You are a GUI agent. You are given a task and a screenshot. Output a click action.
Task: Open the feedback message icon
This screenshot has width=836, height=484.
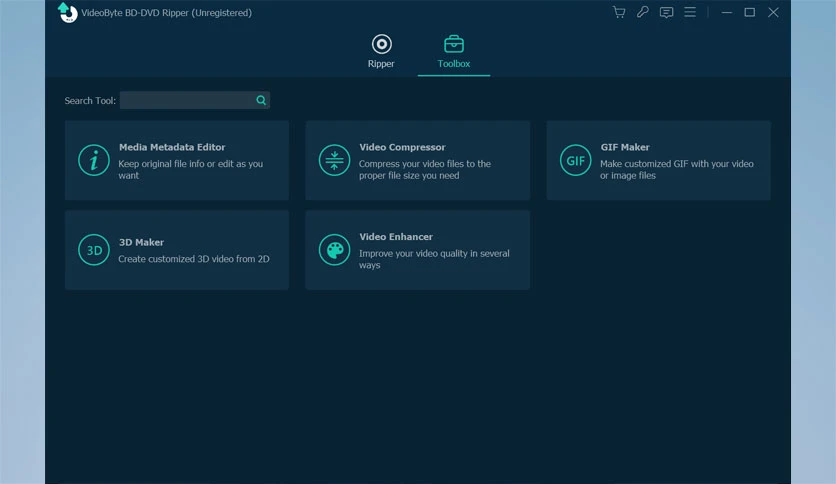click(666, 12)
